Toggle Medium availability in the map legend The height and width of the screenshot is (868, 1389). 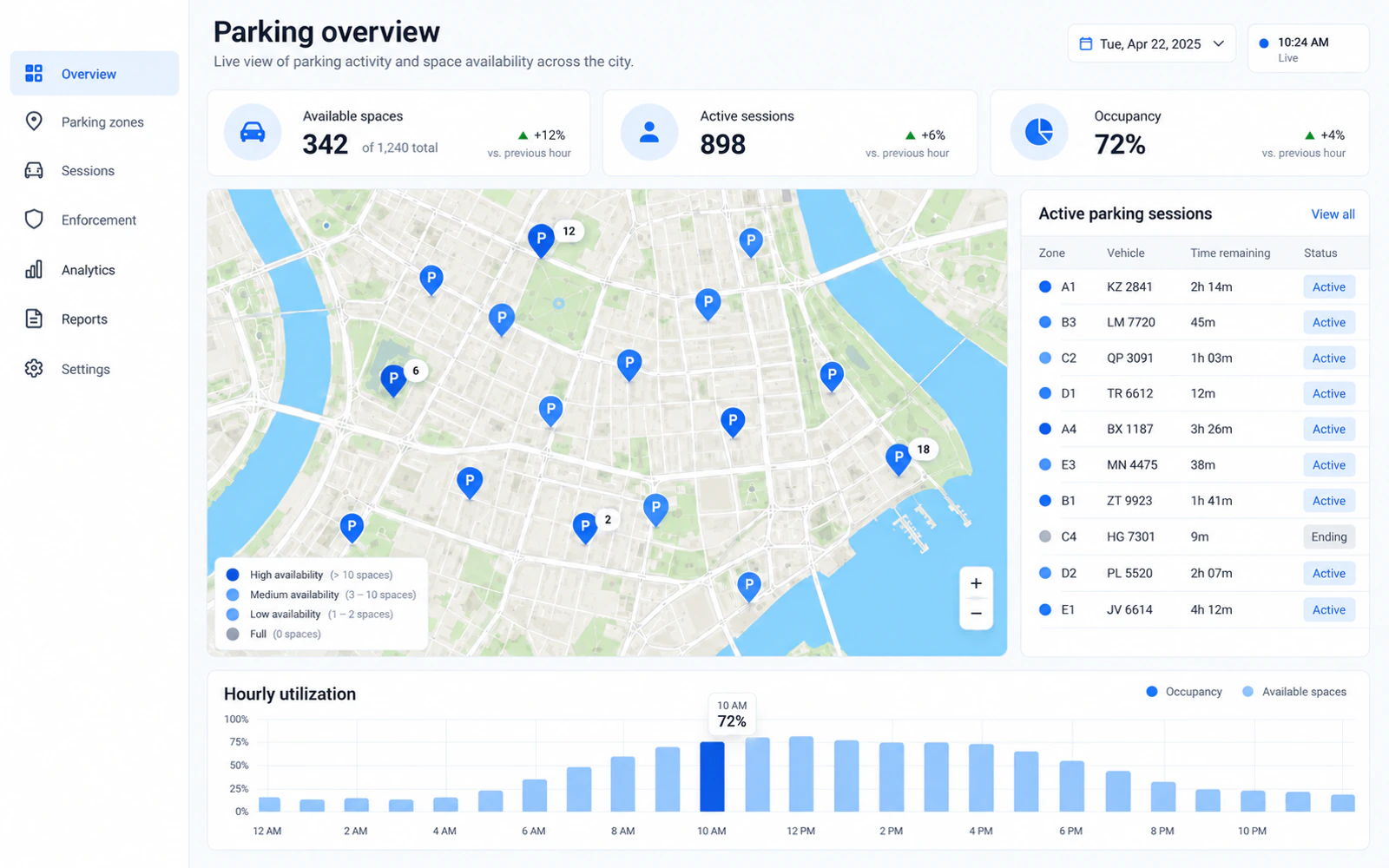321,595
